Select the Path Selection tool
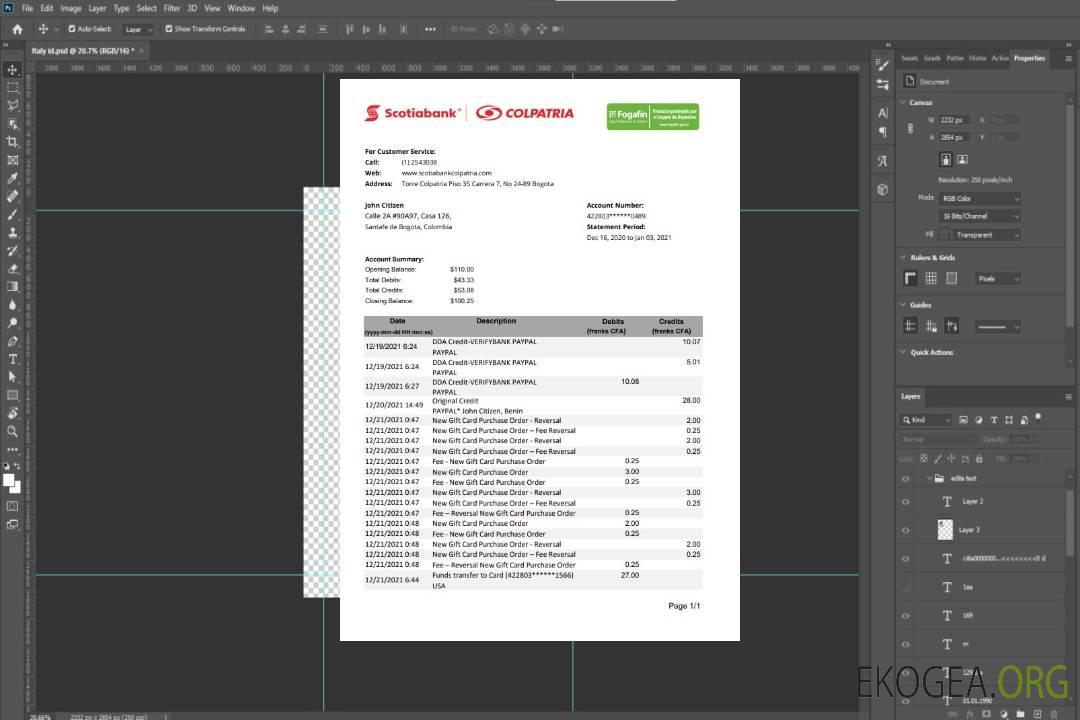1080x720 pixels. [12, 377]
